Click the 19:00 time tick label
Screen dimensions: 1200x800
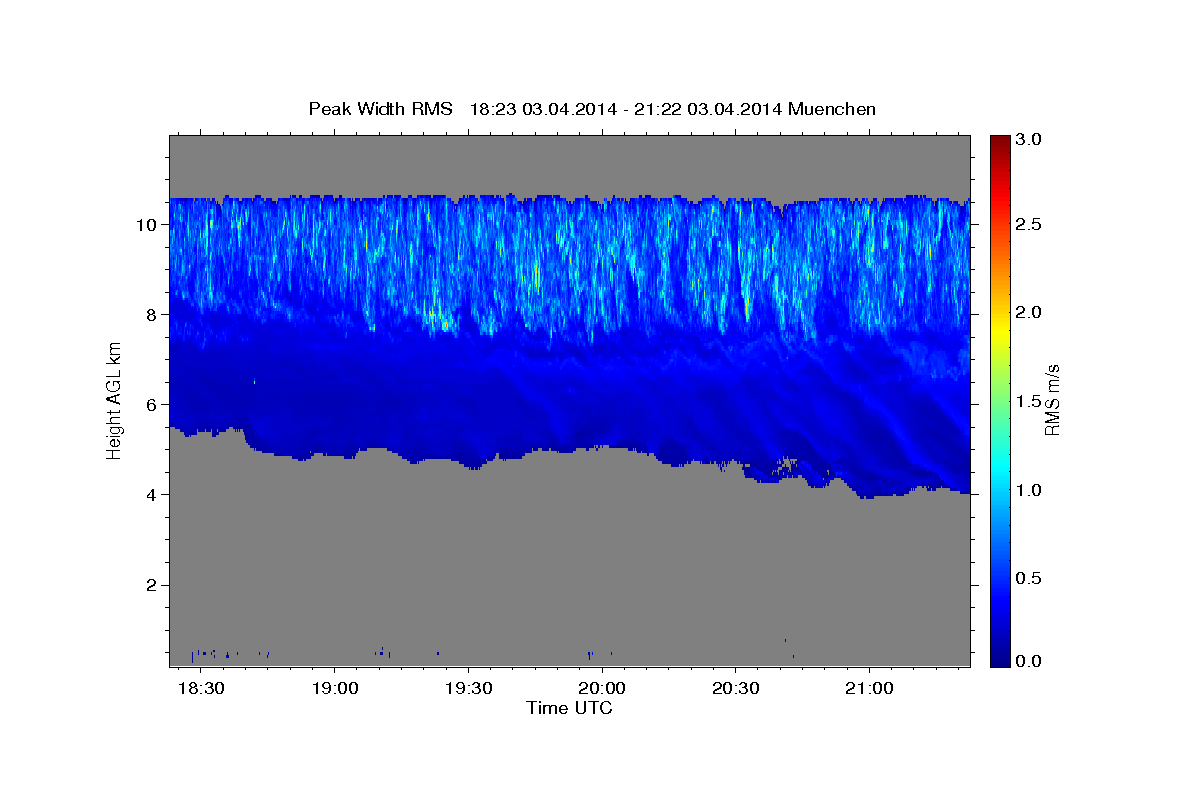(x=335, y=690)
